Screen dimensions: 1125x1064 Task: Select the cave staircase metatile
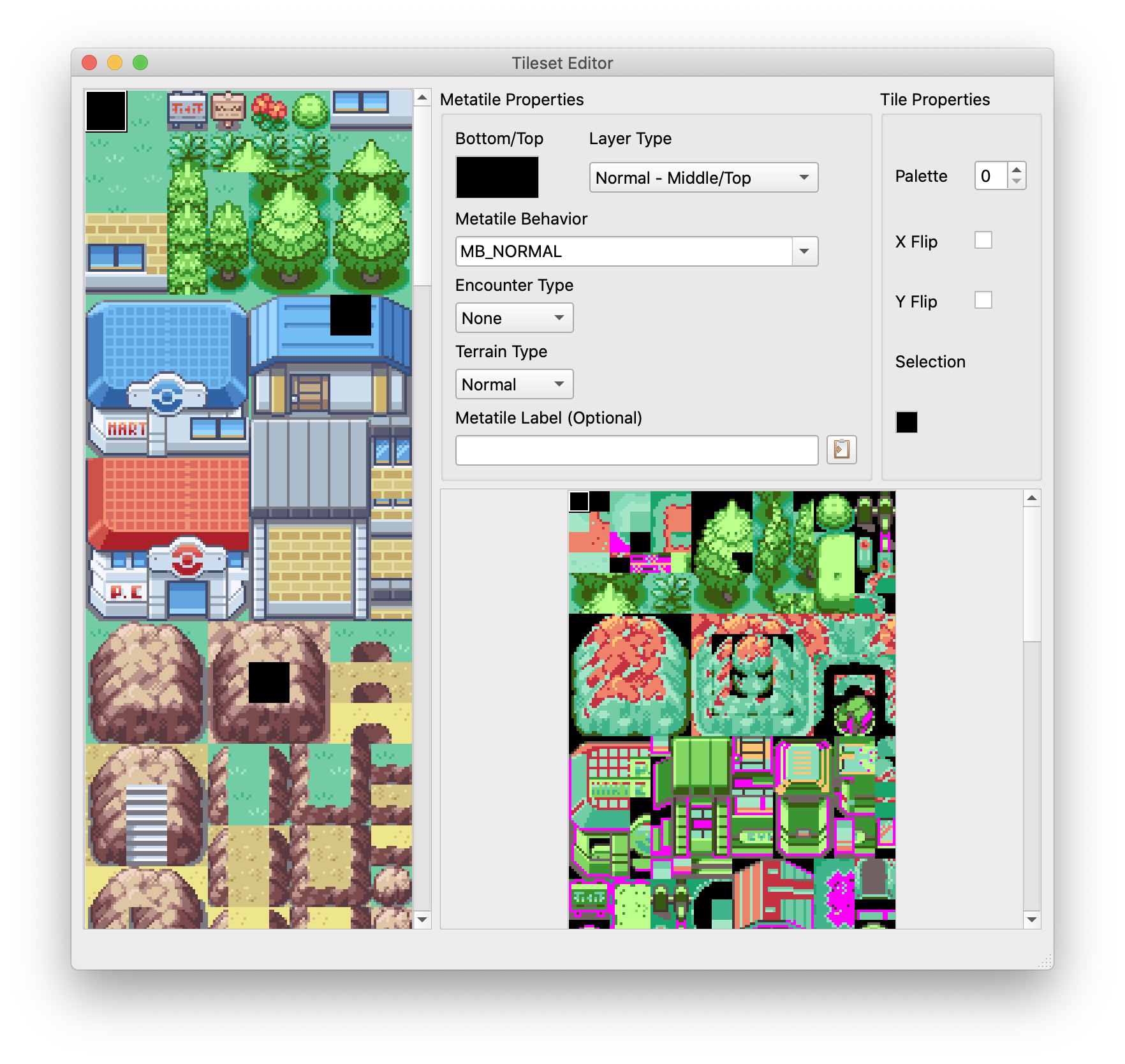pyautogui.click(x=147, y=825)
